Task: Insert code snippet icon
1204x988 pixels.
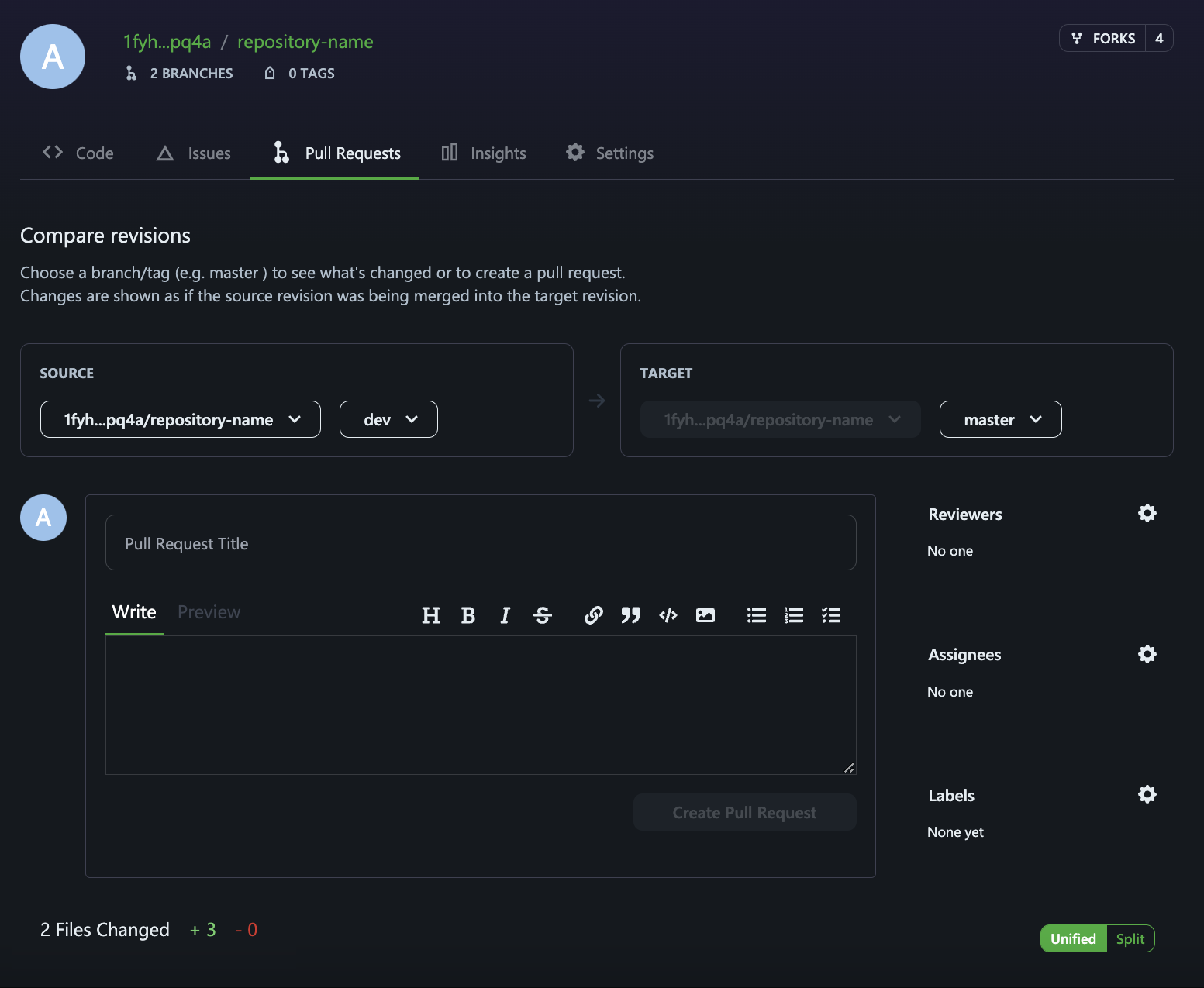Action: [668, 615]
